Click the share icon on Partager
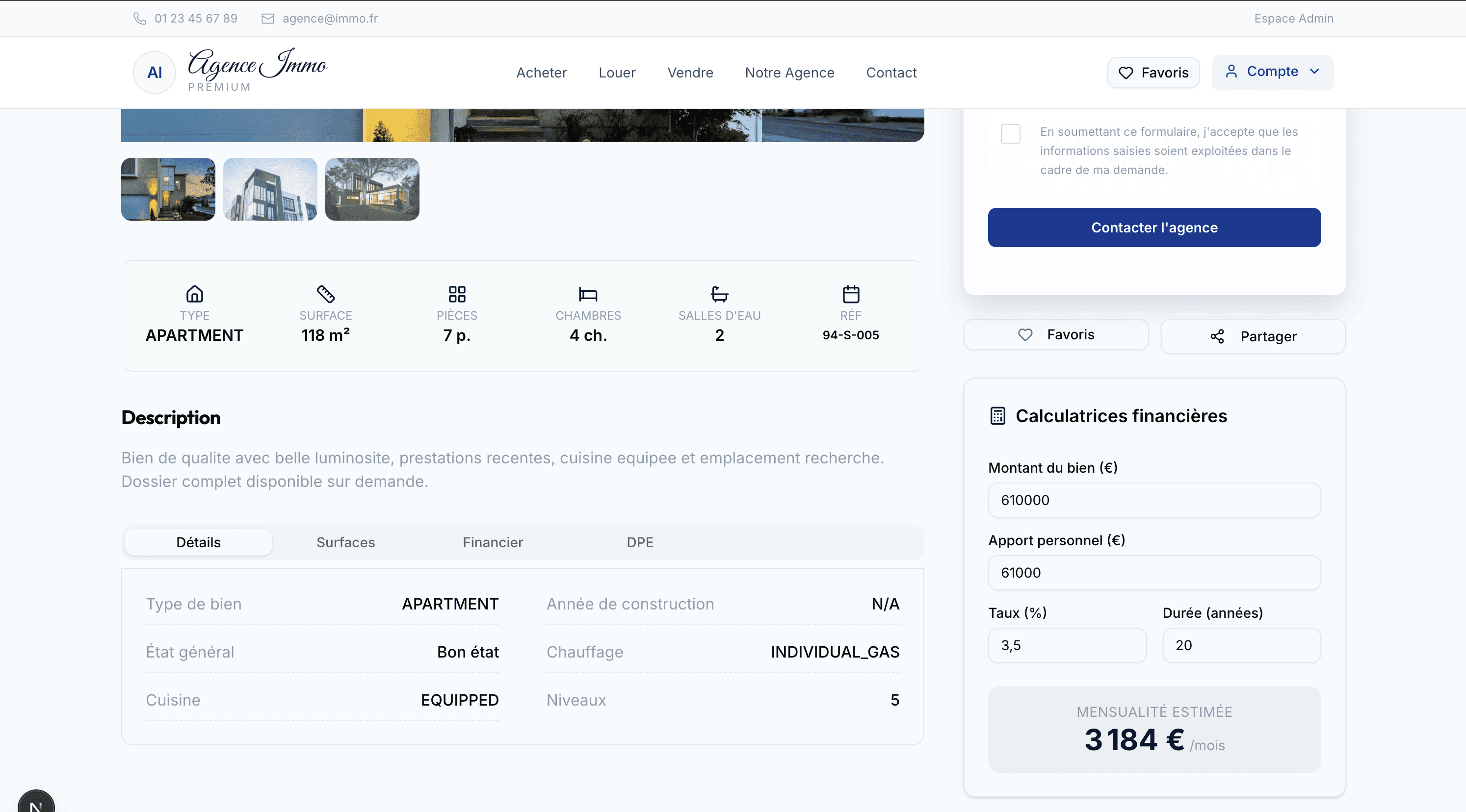 click(x=1217, y=337)
